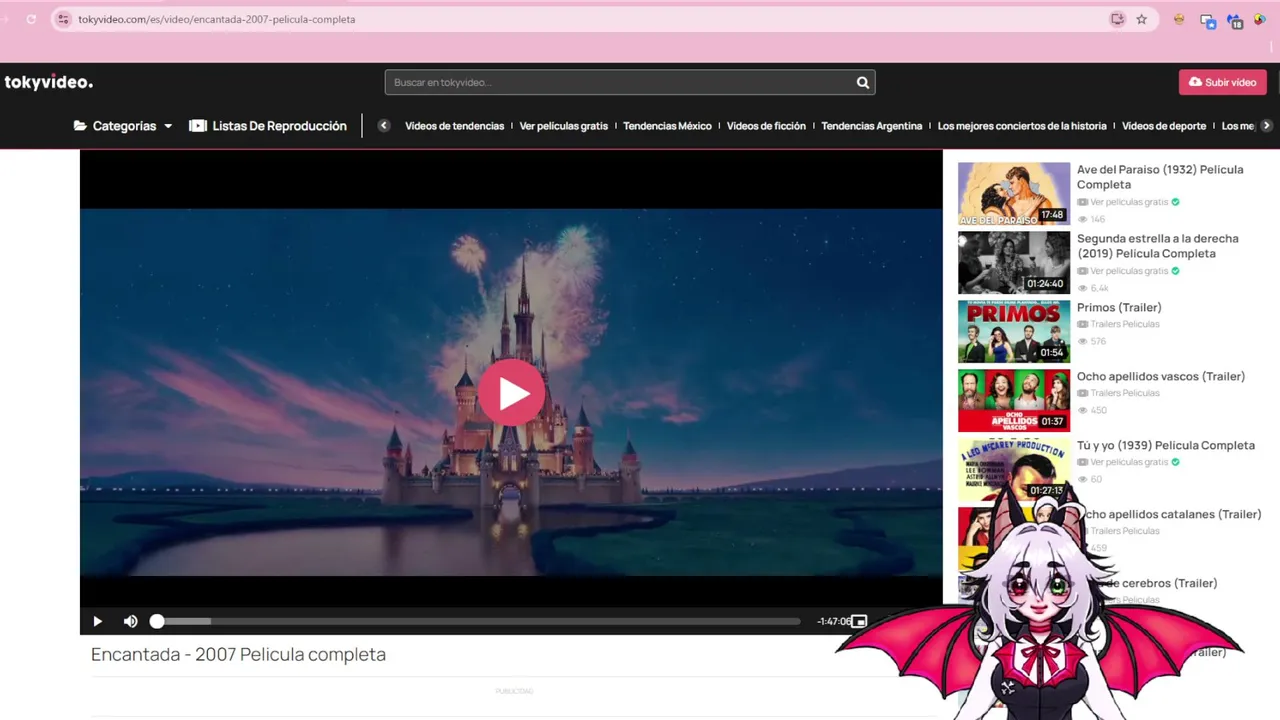Click the big red play button overlay
This screenshot has height=720, width=1280.
pyautogui.click(x=511, y=393)
